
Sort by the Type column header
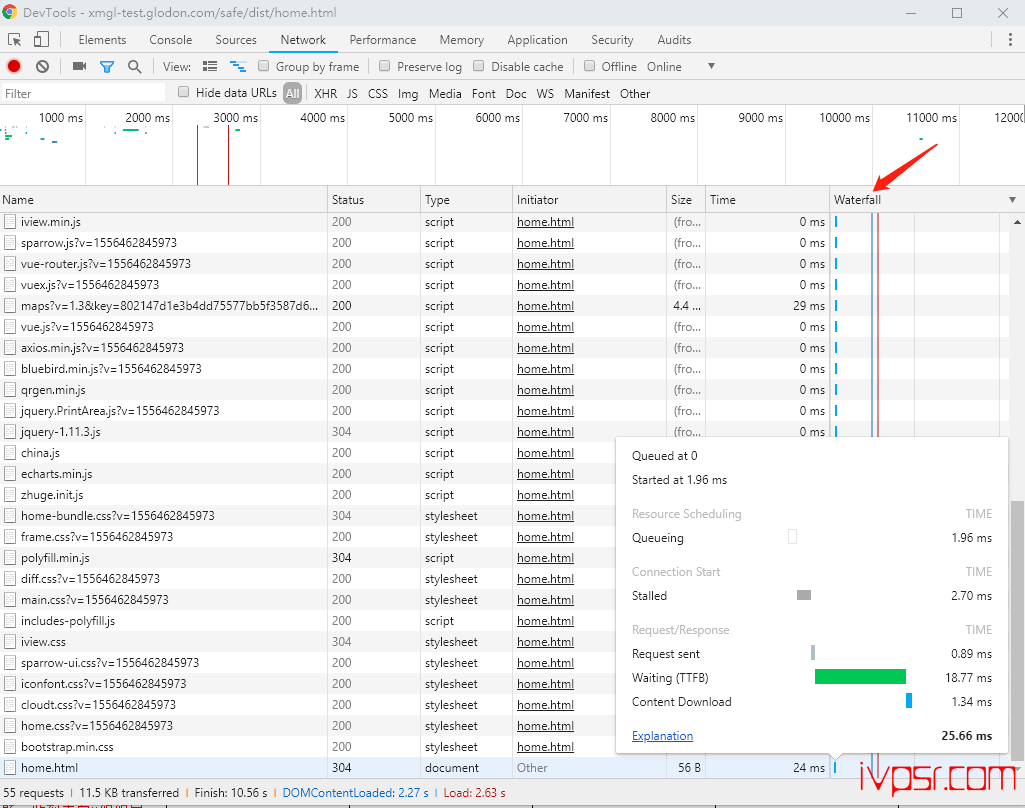pyautogui.click(x=467, y=200)
